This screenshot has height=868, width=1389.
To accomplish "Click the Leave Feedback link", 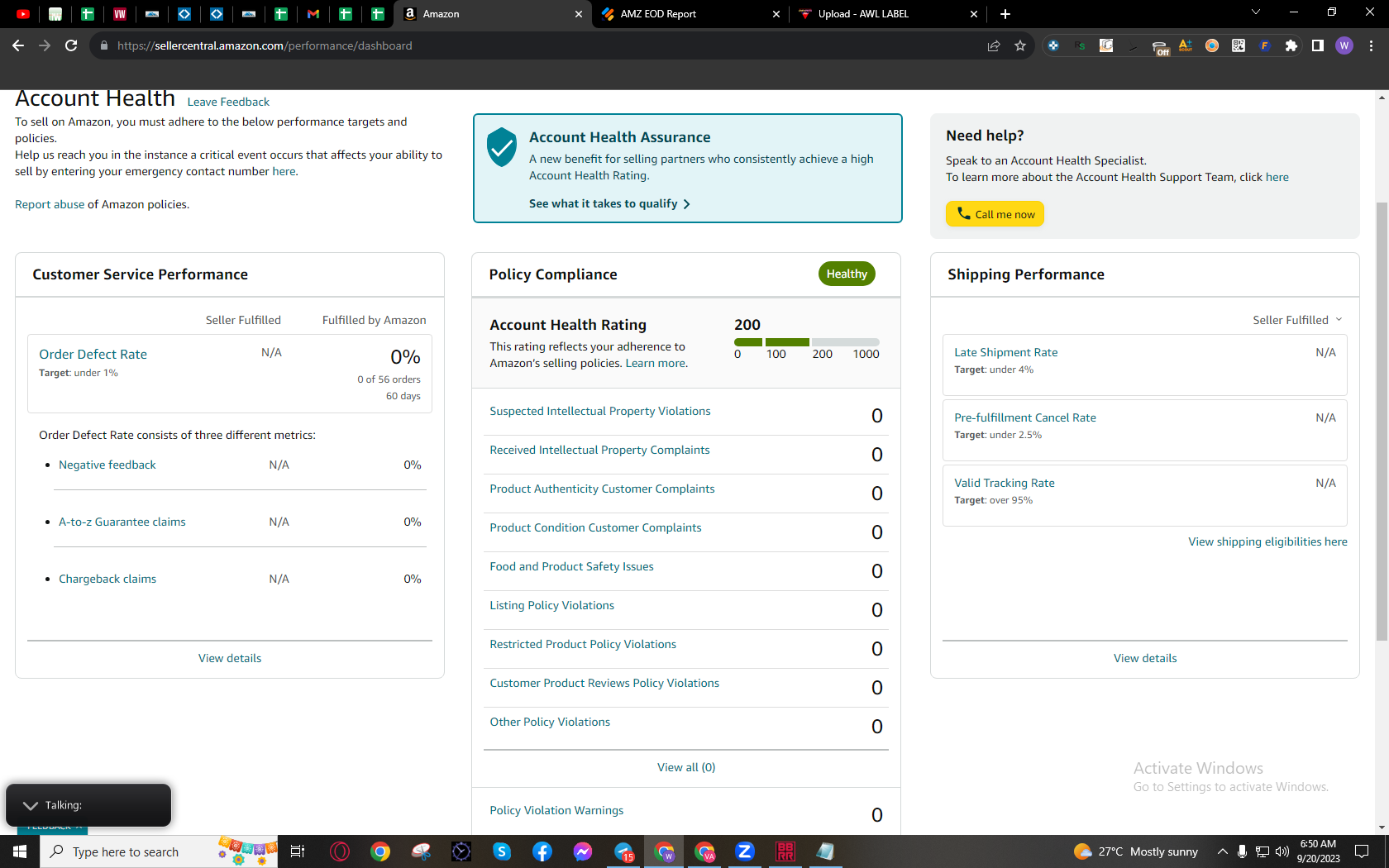I will 228,102.
